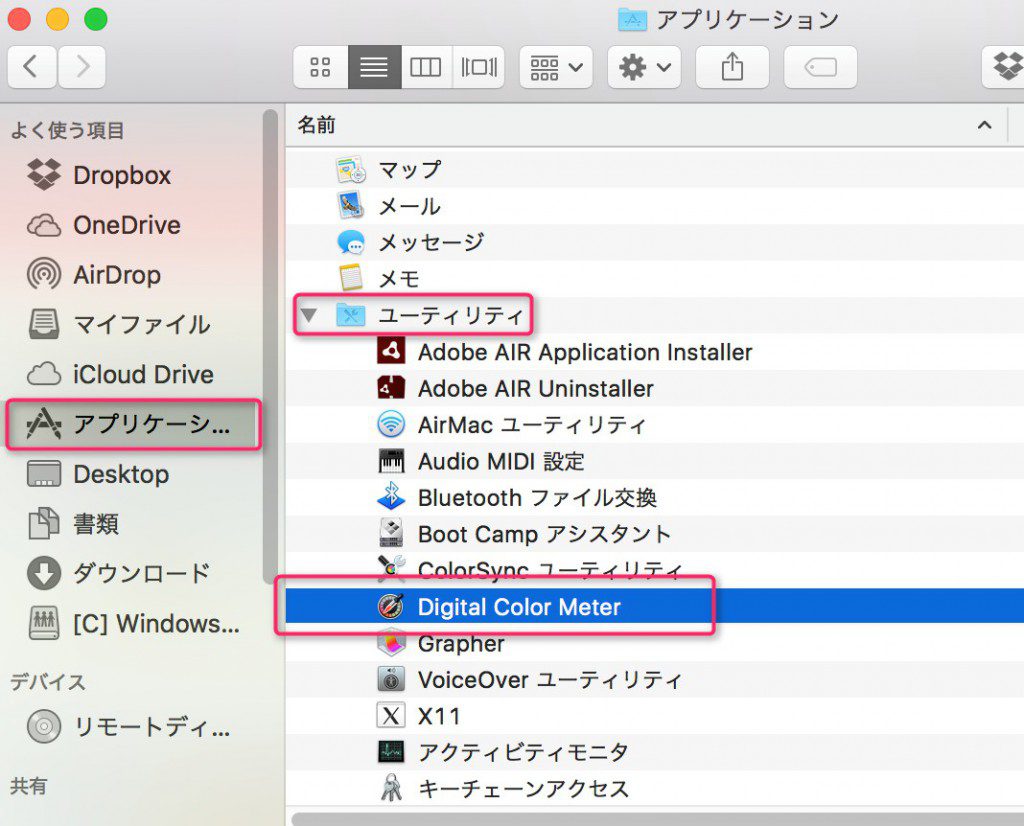Select the Adobe AIR Uninstaller icon
This screenshot has width=1024, height=826.
(x=391, y=388)
